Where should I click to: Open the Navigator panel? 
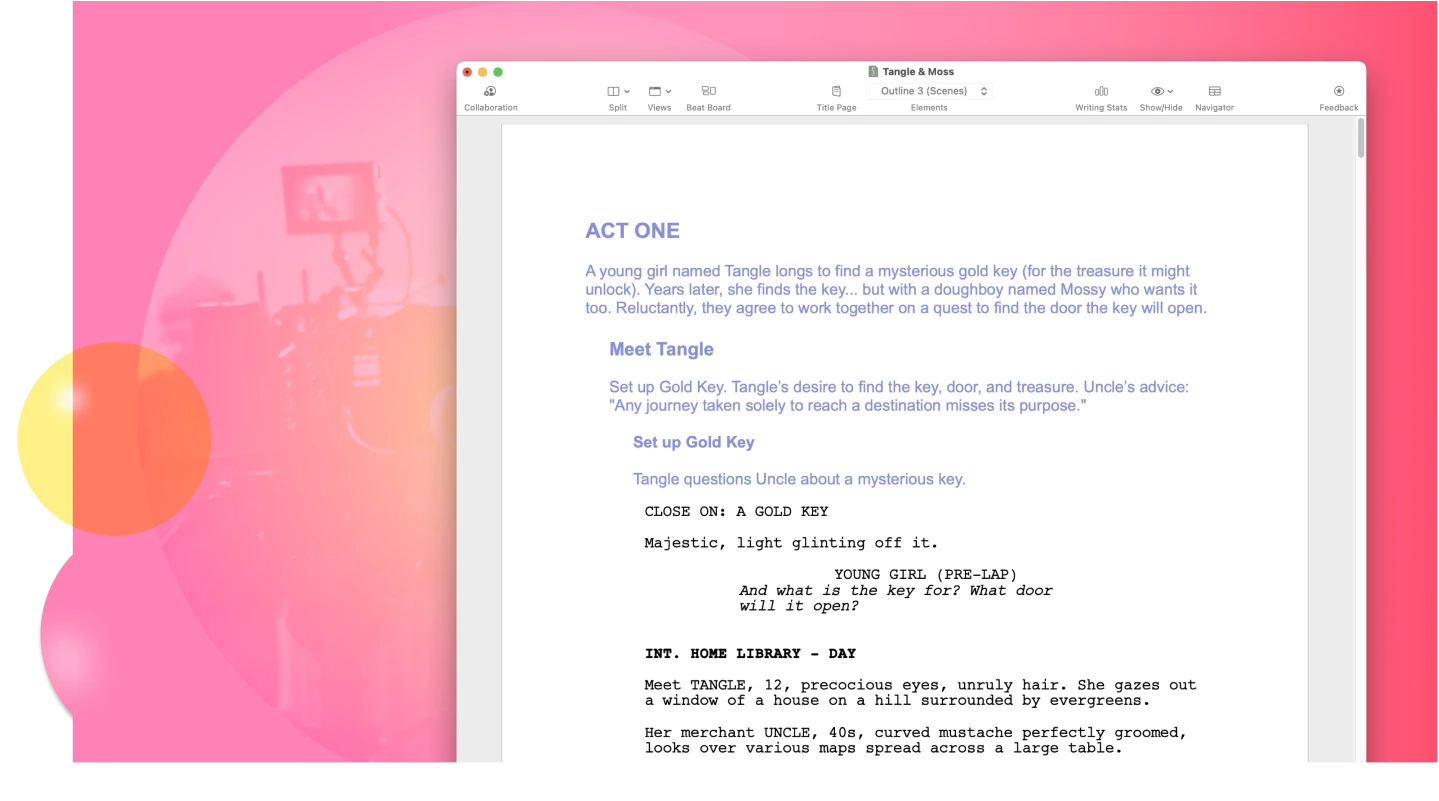click(x=1214, y=91)
